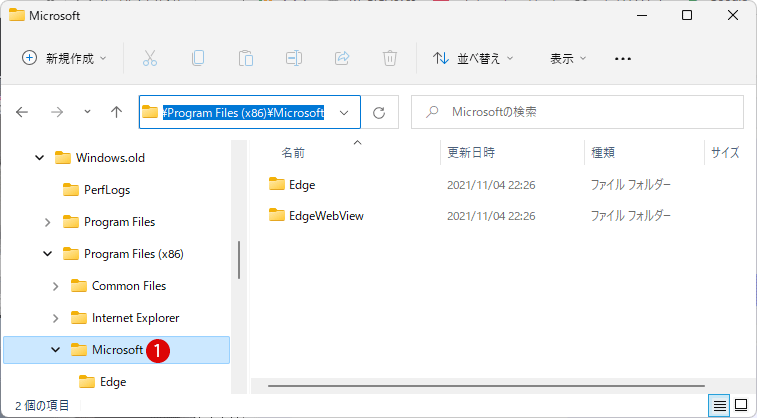Open the 表示 view menu
Screen dimensions: 757x418
(568, 58)
